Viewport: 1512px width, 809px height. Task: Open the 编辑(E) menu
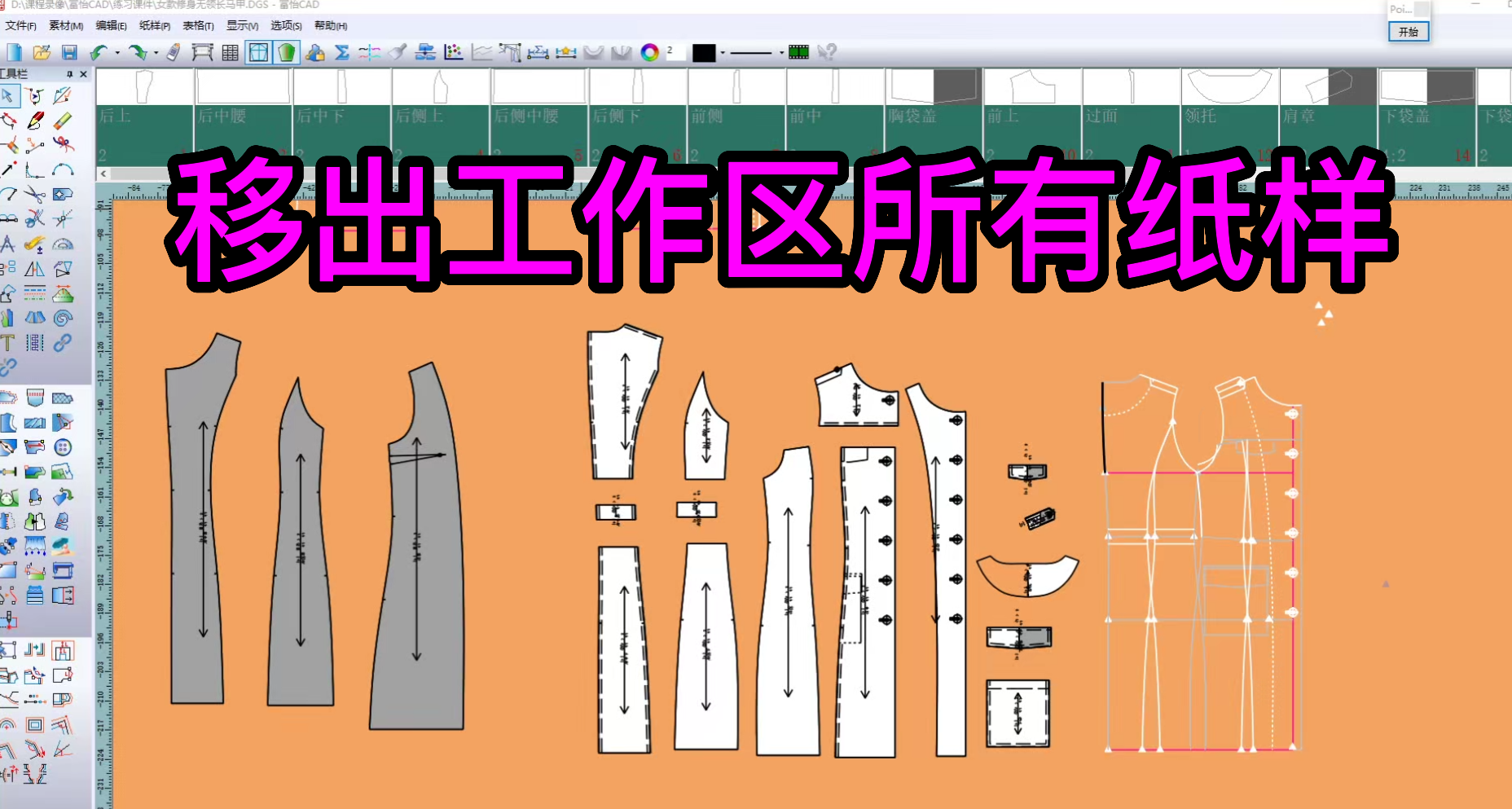pos(111,26)
